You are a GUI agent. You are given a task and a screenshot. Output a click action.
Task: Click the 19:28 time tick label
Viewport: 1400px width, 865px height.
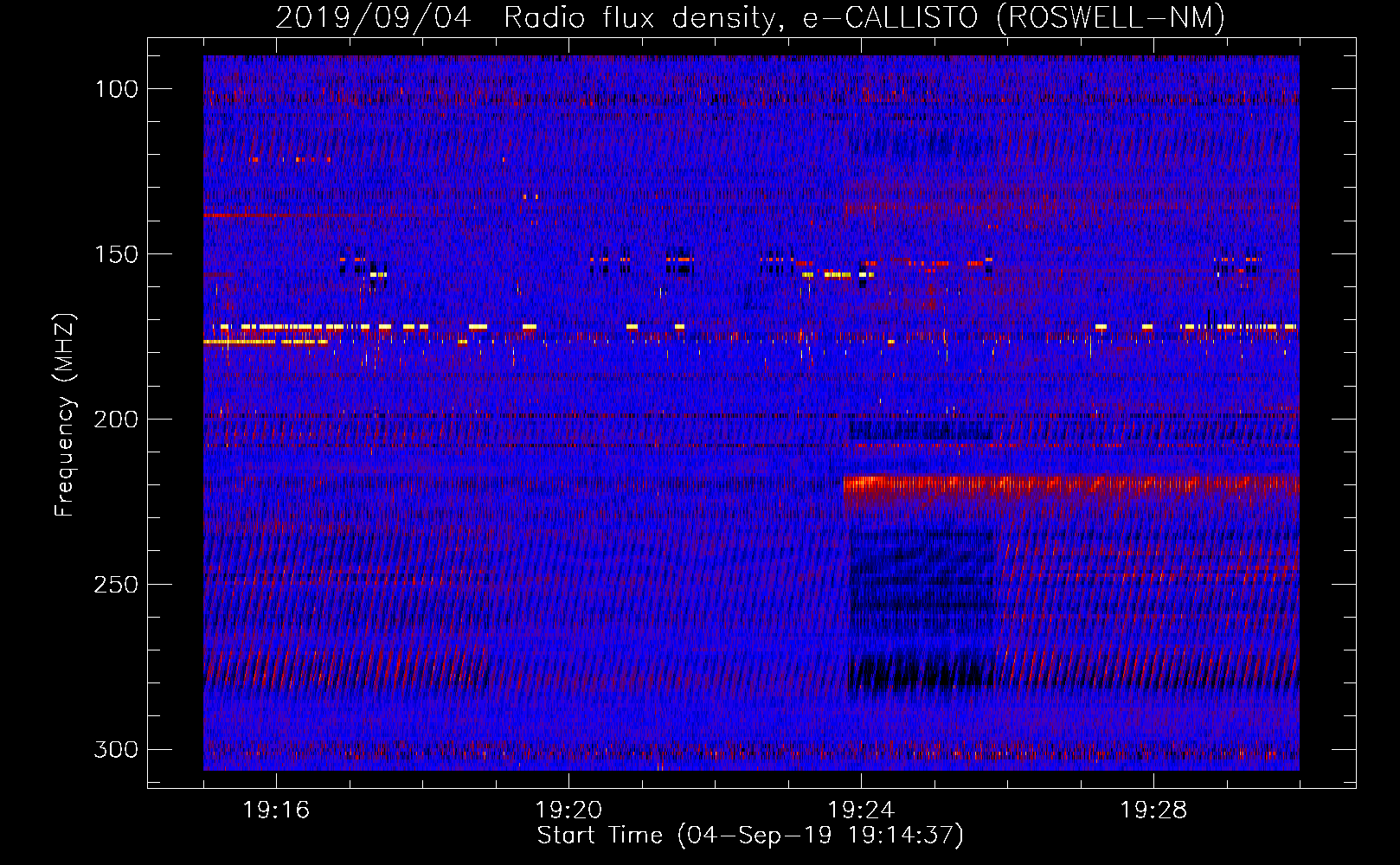pyautogui.click(x=1153, y=811)
